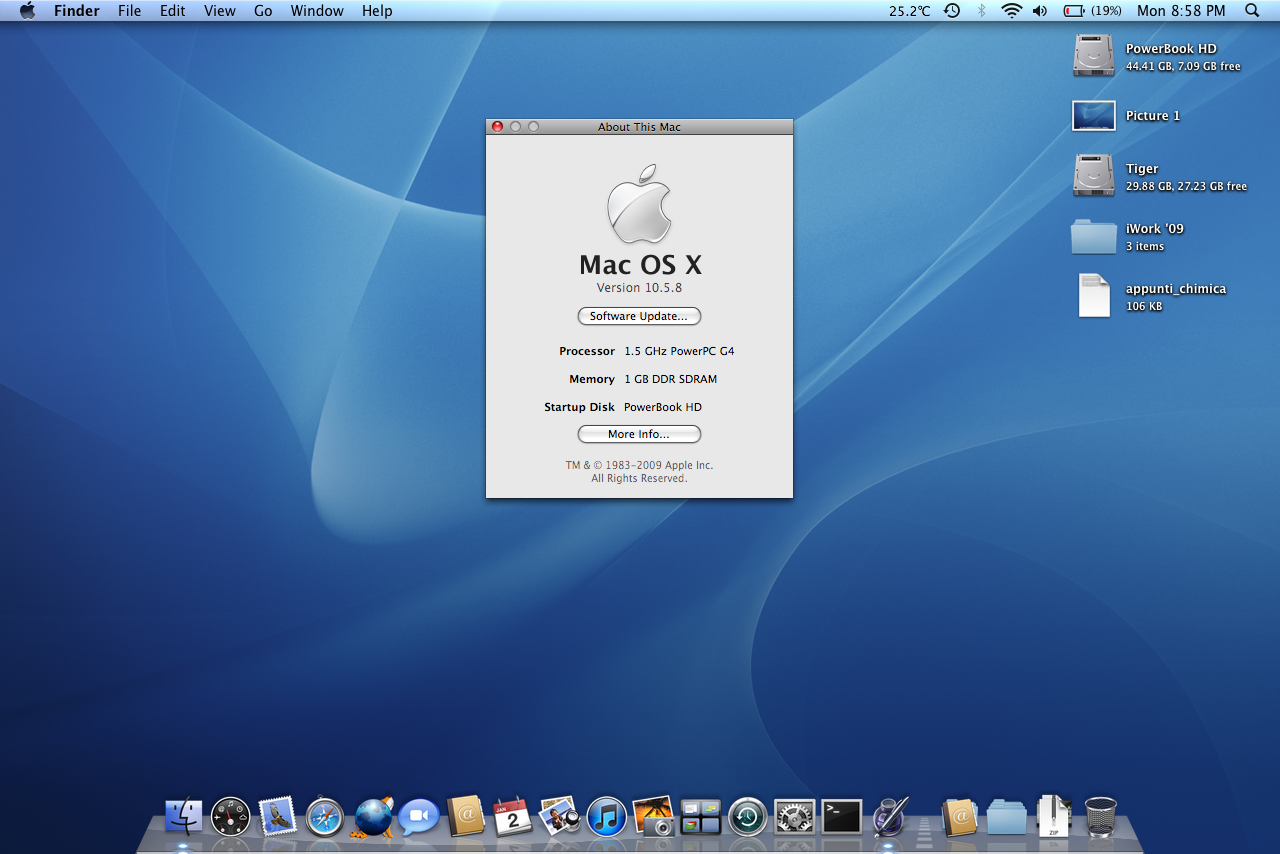Click the "1.5 GHz PowerPC G4" processor value
1280x854 pixels.
point(679,351)
